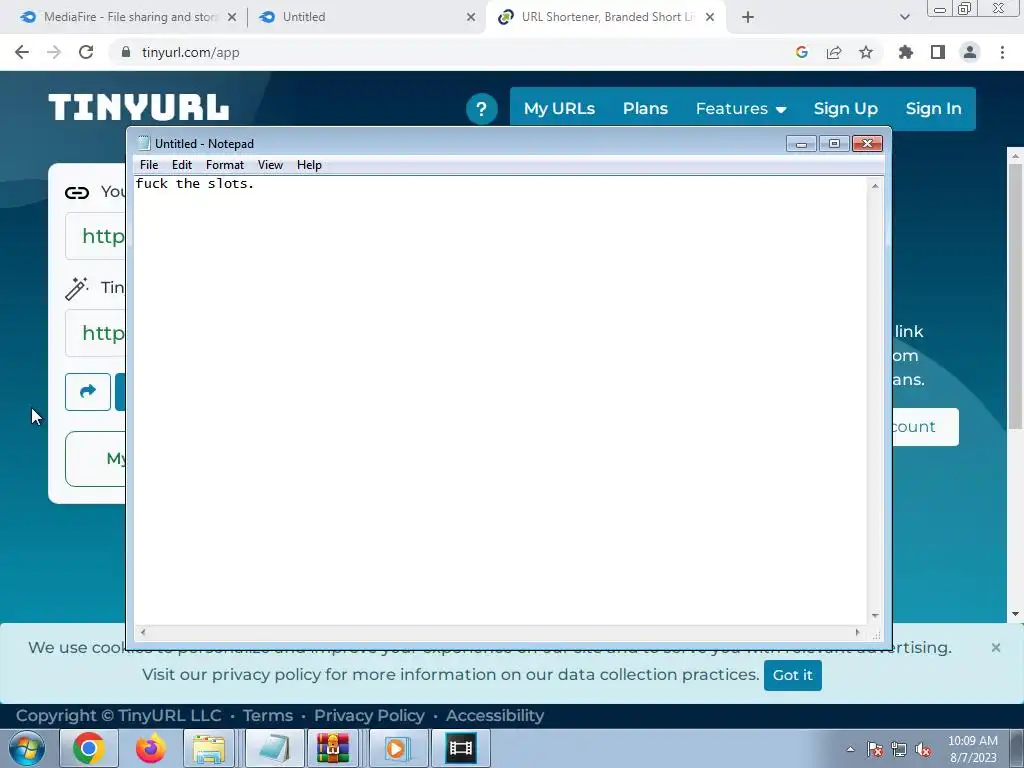Screen dimensions: 1024x768
Task: Accept cookies with Got it
Action: (x=793, y=675)
